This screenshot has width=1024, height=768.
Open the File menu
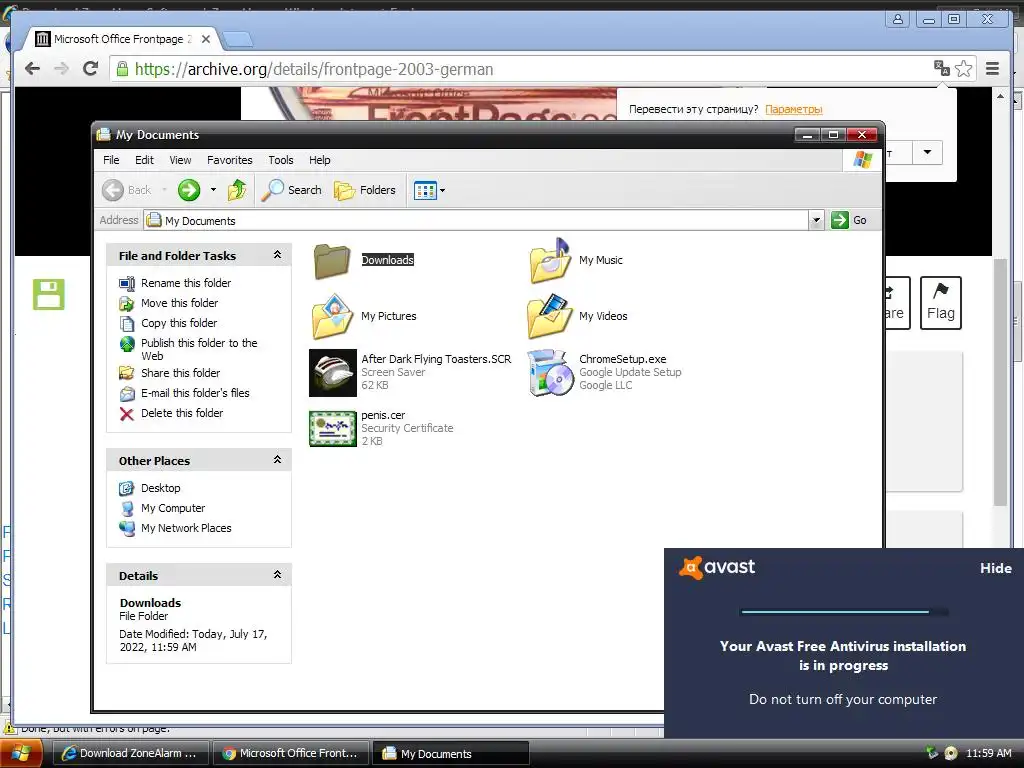111,160
